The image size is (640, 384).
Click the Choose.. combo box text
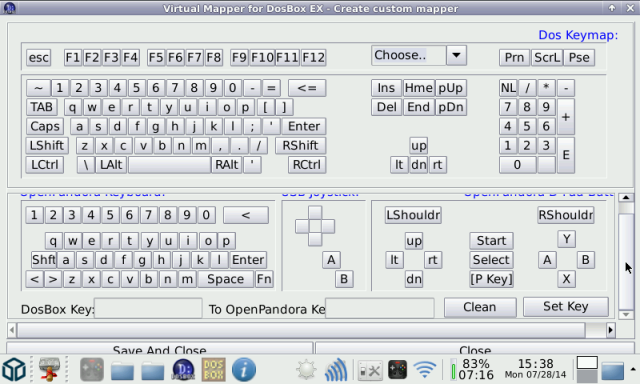coord(409,55)
